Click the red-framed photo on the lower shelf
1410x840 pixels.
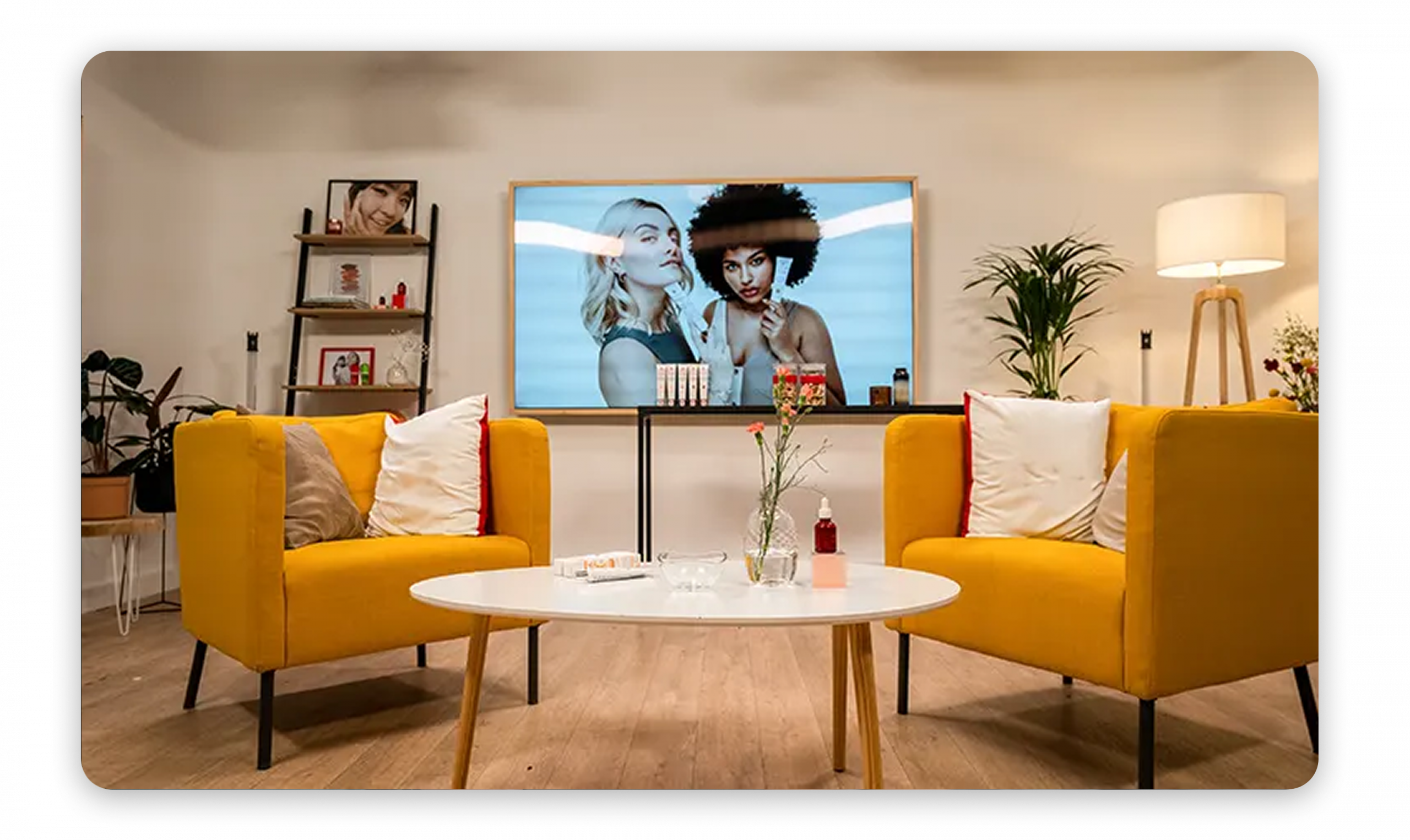pyautogui.click(x=346, y=366)
